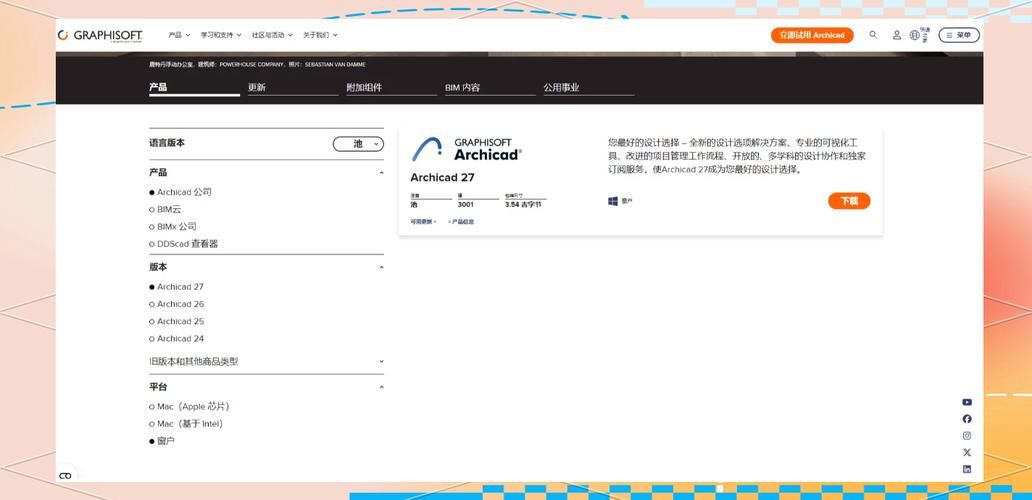Select the Mac (基于 Intel) platform option
The image size is (1032, 500).
(x=186, y=424)
